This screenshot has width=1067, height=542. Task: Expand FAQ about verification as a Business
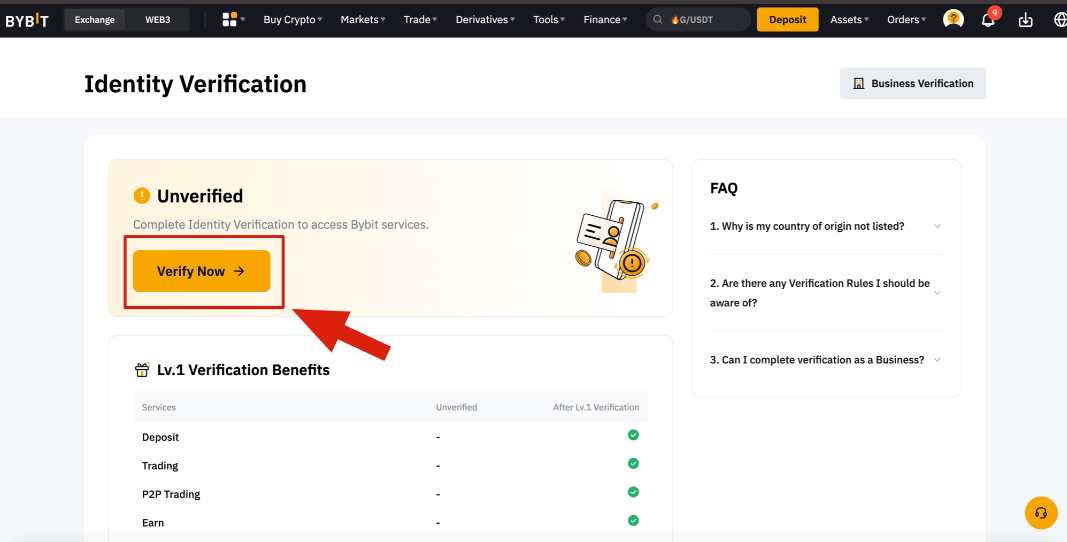coord(826,360)
